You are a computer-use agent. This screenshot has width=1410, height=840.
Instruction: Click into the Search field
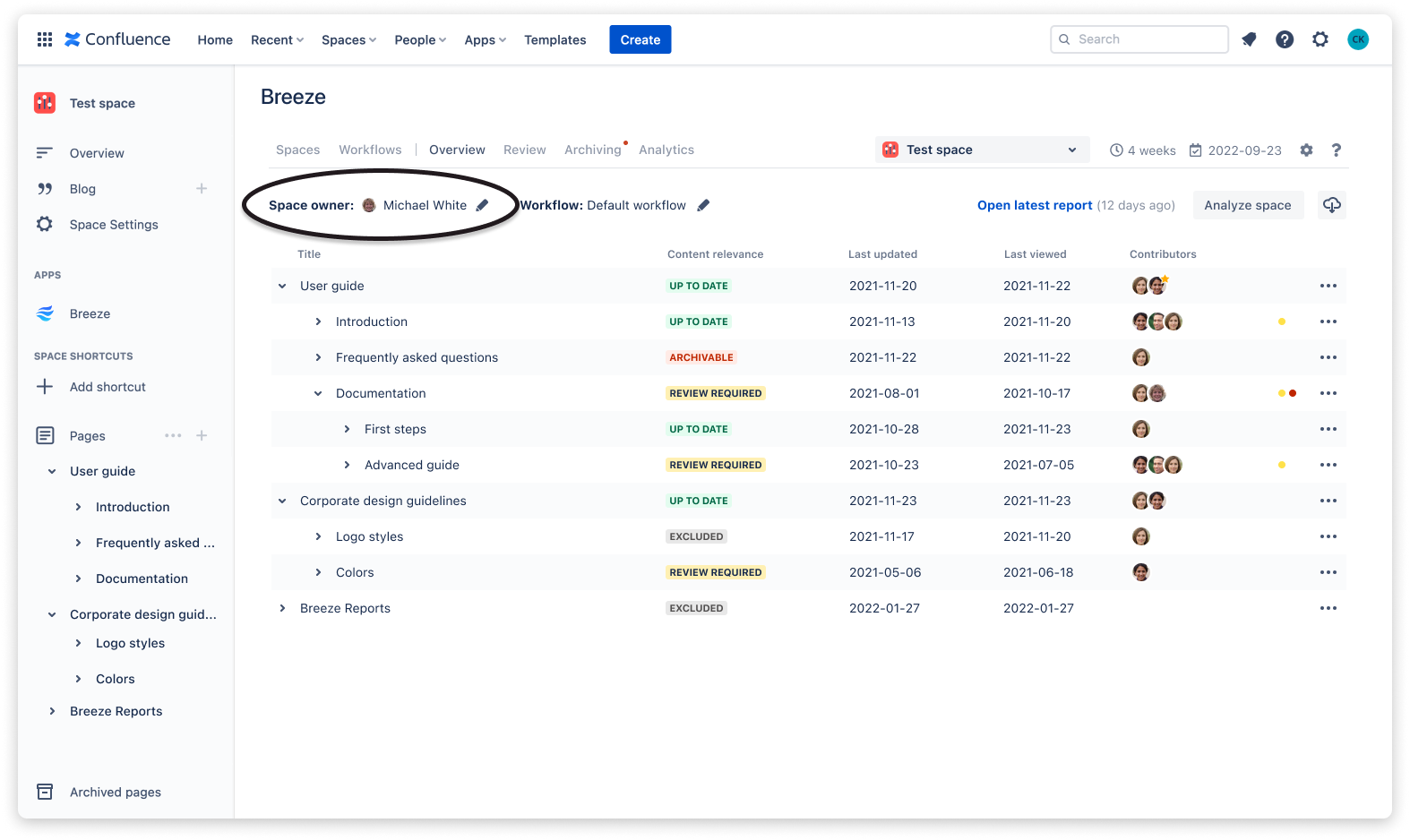(1139, 39)
